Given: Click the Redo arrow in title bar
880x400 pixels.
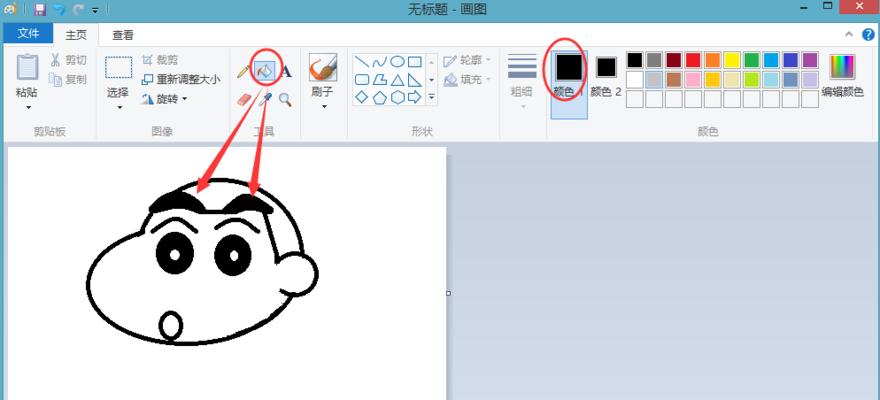Looking at the screenshot, I should point(79,10).
